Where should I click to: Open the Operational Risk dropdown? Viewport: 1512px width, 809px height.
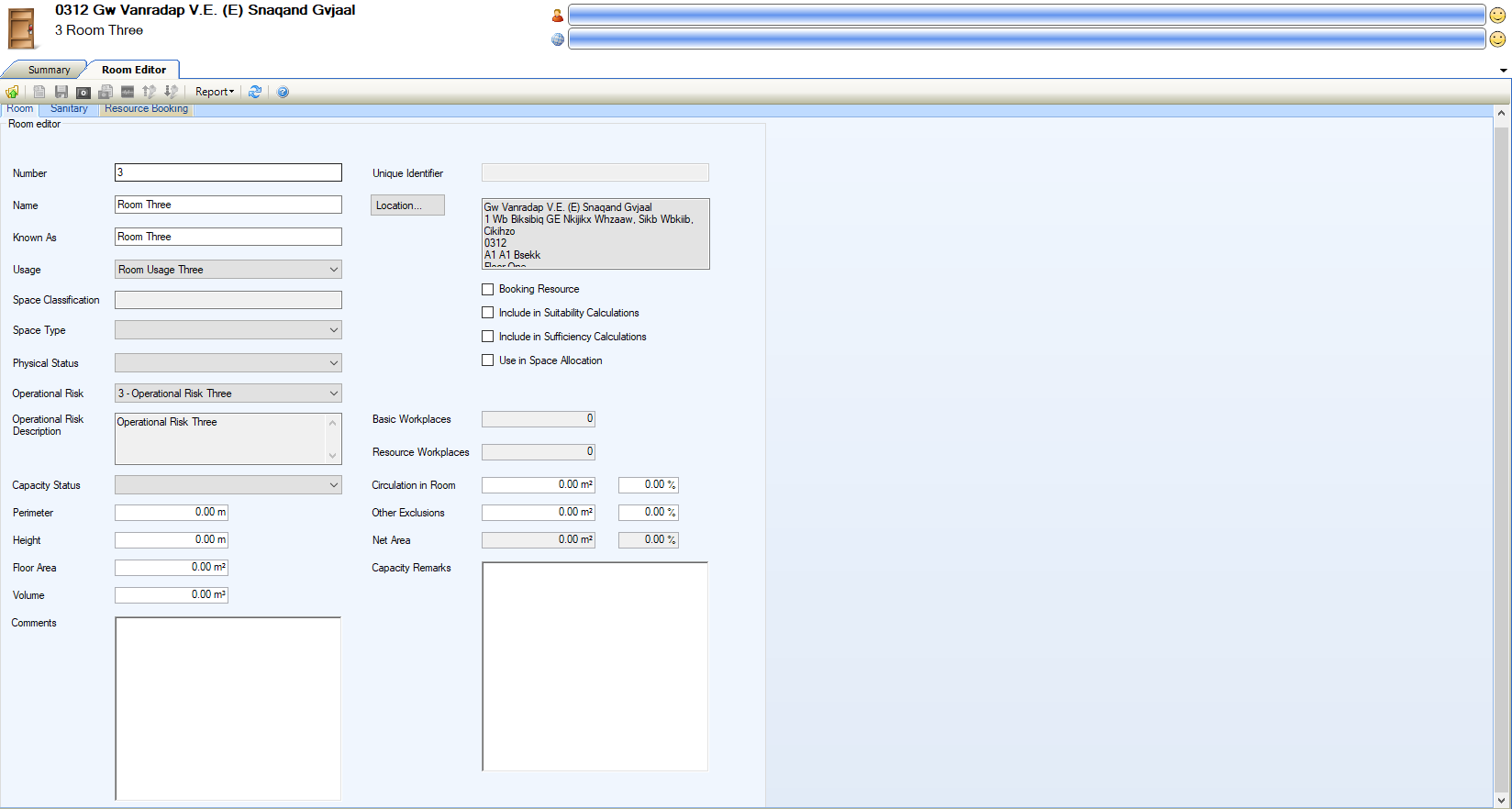[333, 393]
